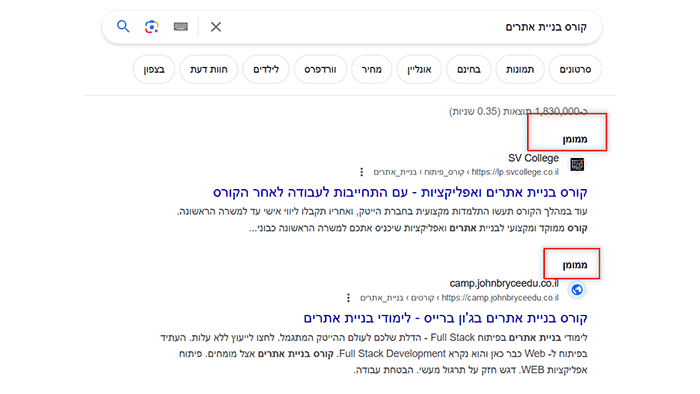The height and width of the screenshot is (394, 700).
Task: Click the SV College favicon
Action: click(x=577, y=165)
